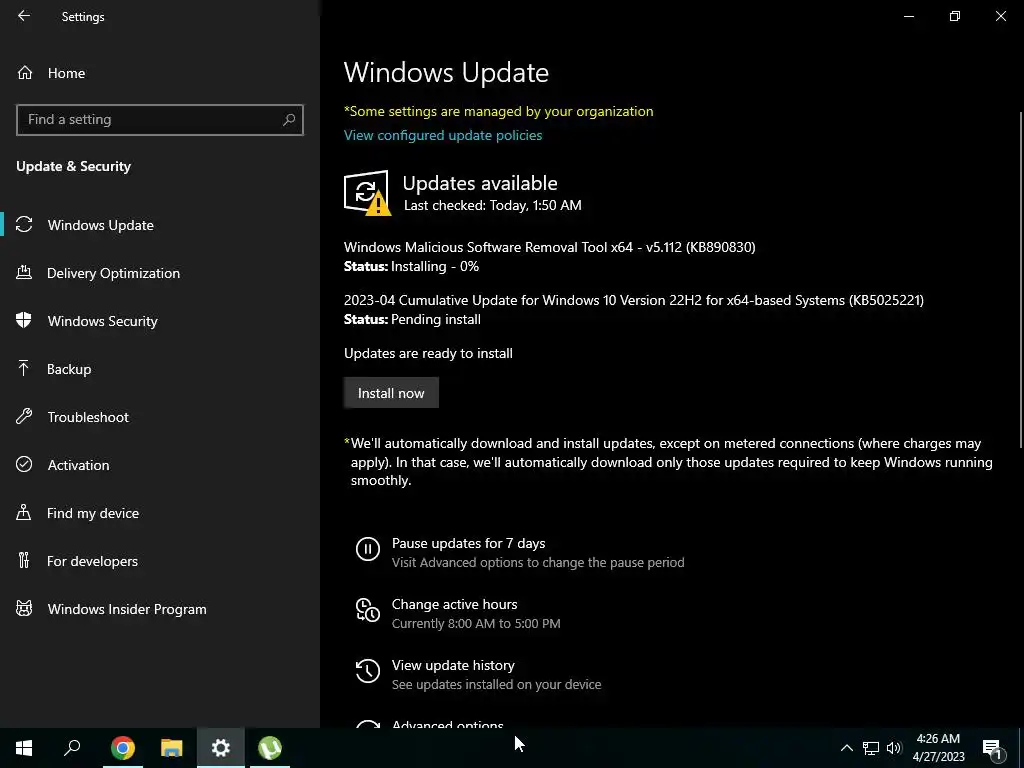Screen dimensions: 1024x768
Task: Open Find my device
Action: pos(160,513)
